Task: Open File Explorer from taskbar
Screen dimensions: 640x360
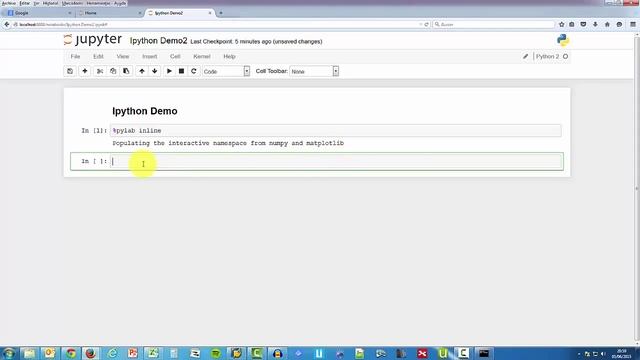Action: pos(29,353)
